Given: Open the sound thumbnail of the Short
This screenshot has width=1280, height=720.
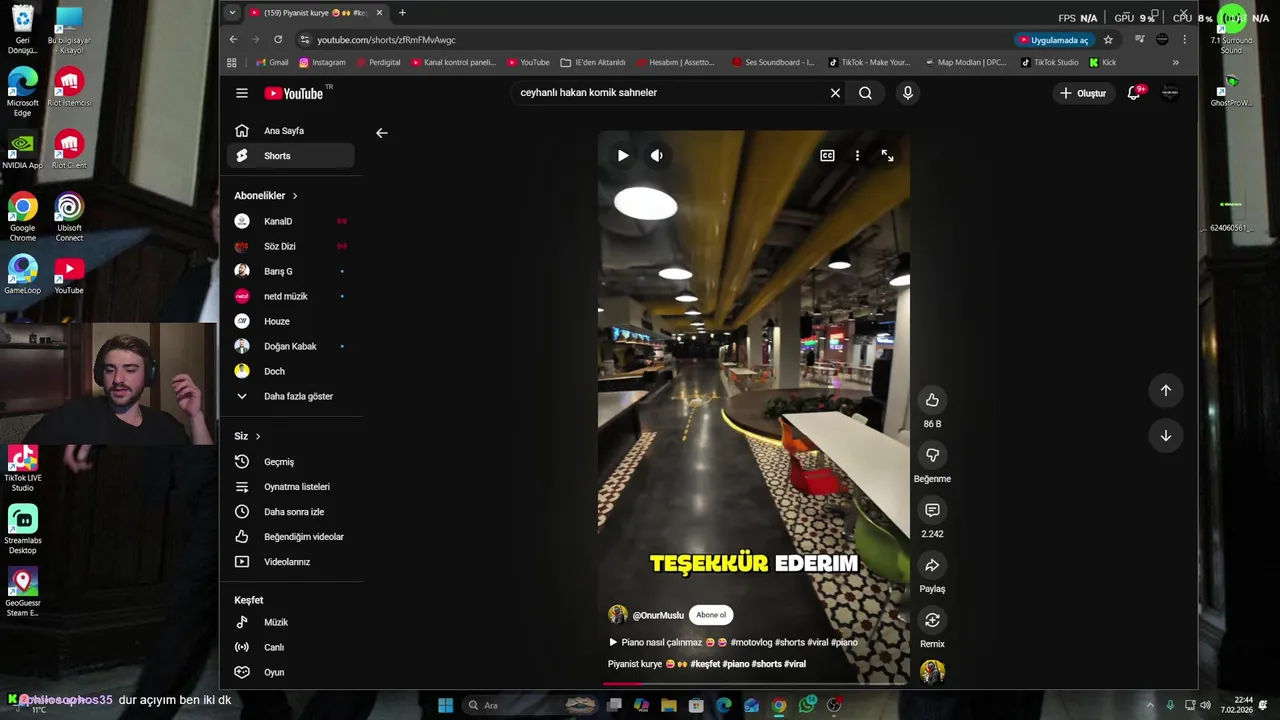Looking at the screenshot, I should (x=932, y=673).
